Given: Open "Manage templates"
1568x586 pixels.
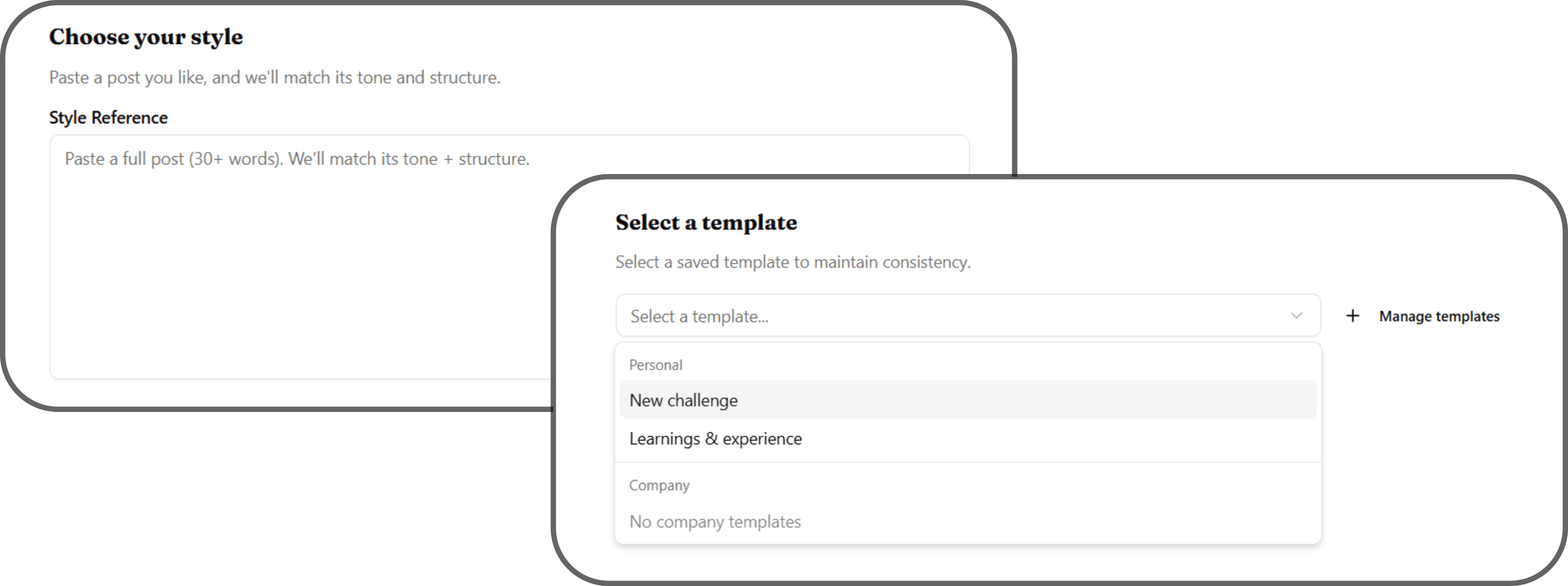Looking at the screenshot, I should [x=1439, y=316].
